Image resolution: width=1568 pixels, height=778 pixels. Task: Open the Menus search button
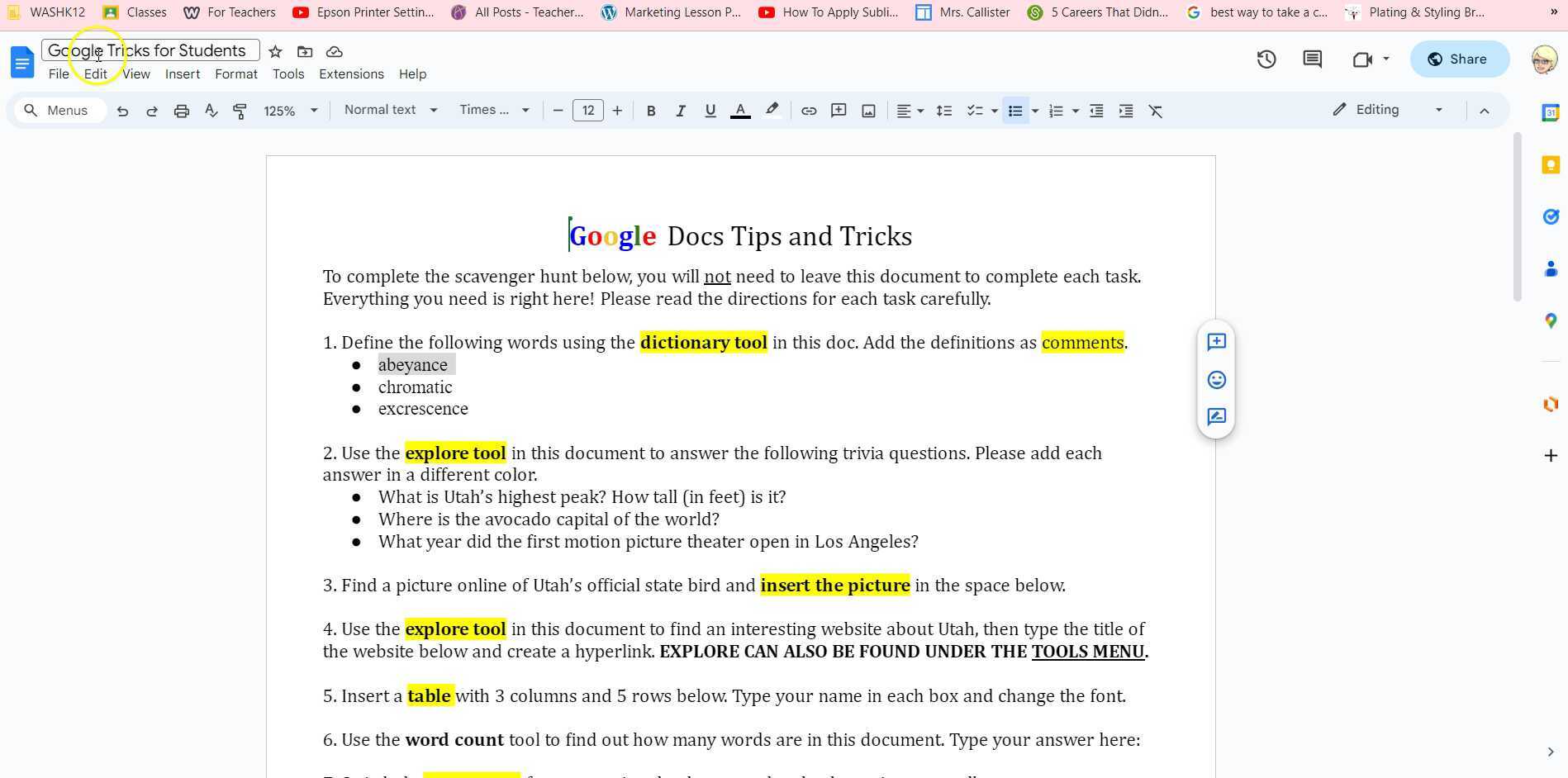coord(58,110)
